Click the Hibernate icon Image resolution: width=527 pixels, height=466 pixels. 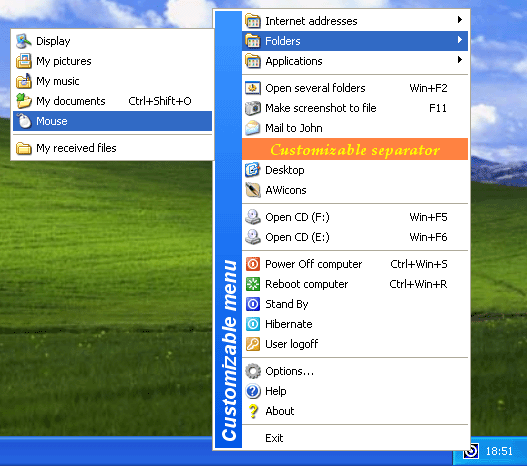[x=253, y=324]
